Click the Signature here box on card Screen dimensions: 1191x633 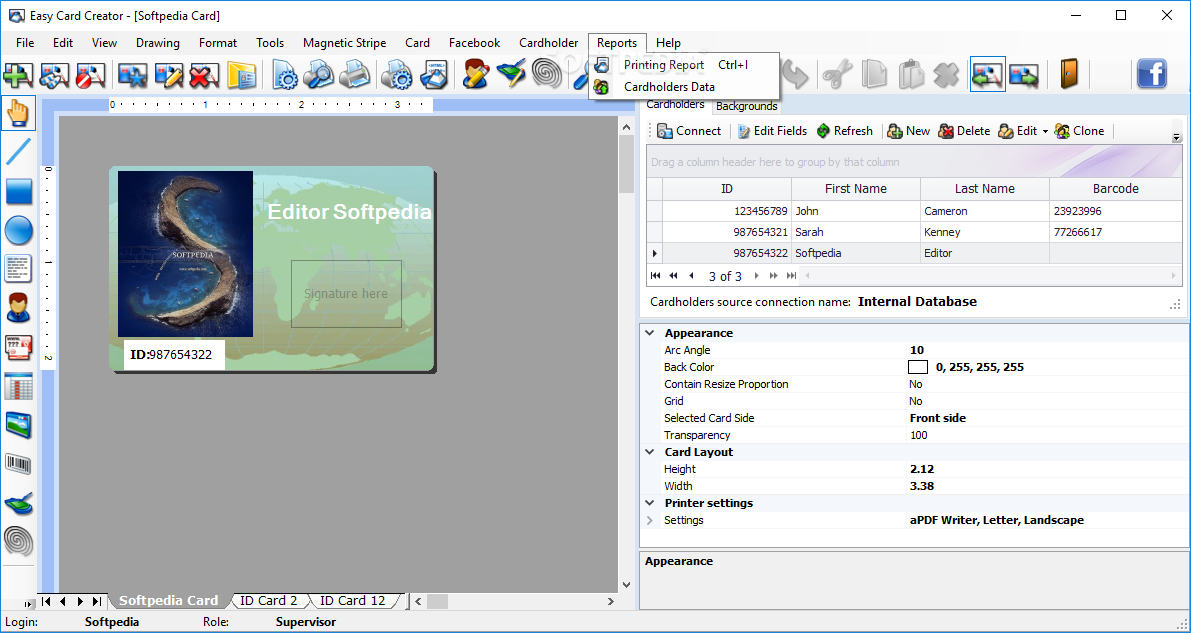(346, 294)
